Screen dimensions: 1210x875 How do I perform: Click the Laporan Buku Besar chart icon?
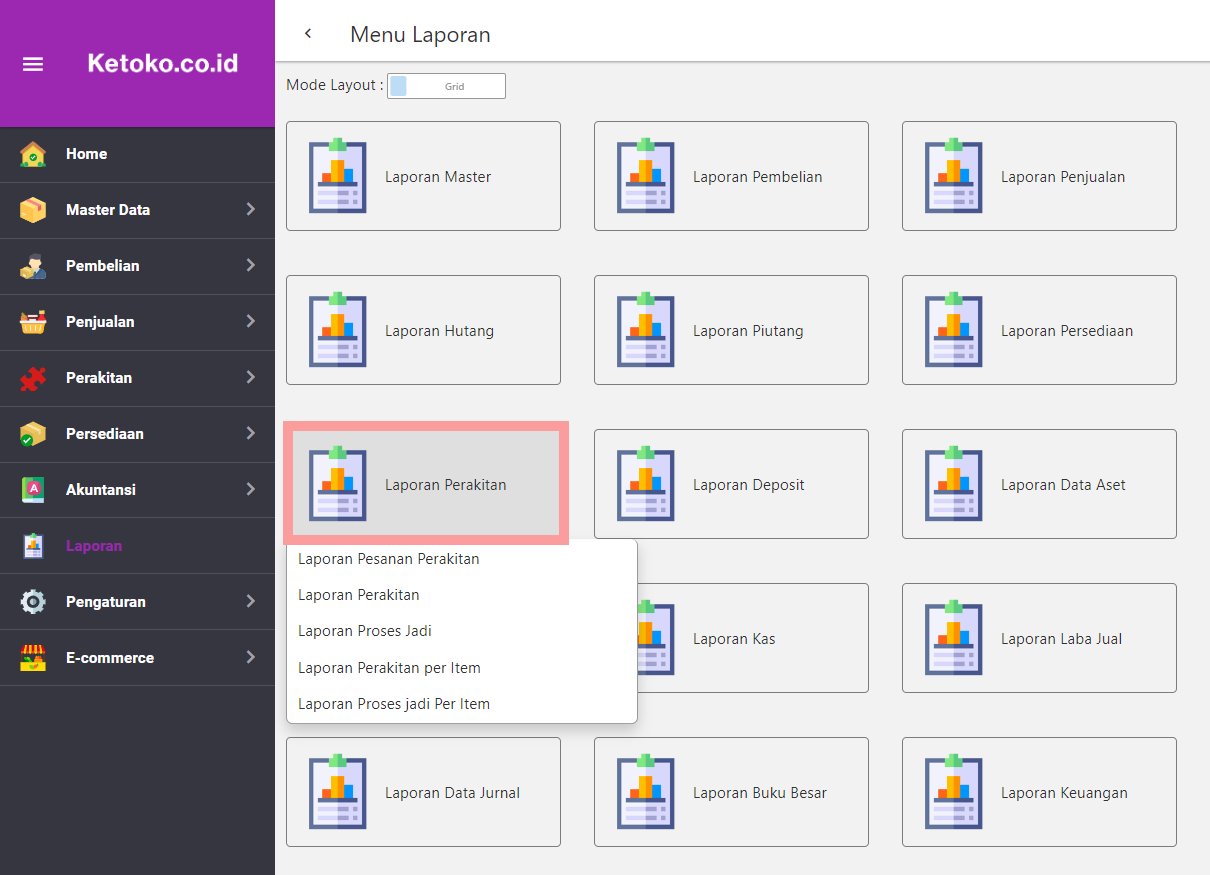tap(646, 792)
